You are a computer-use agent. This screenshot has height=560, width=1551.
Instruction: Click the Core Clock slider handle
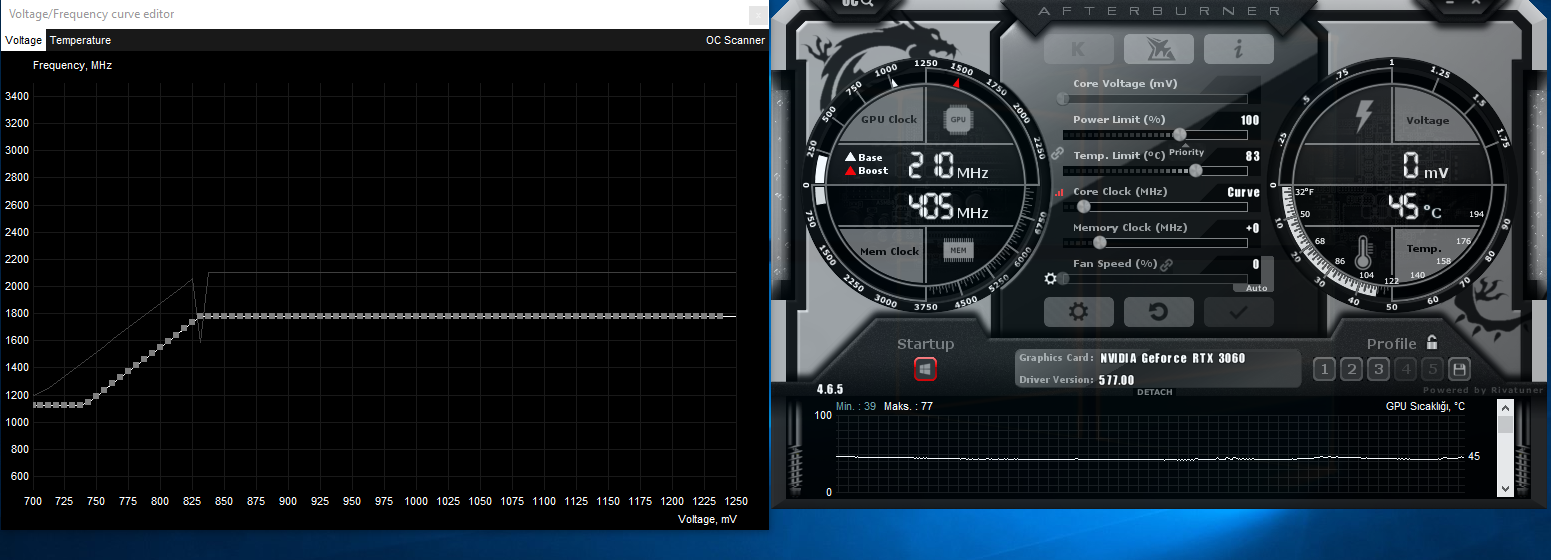[x=1083, y=206]
